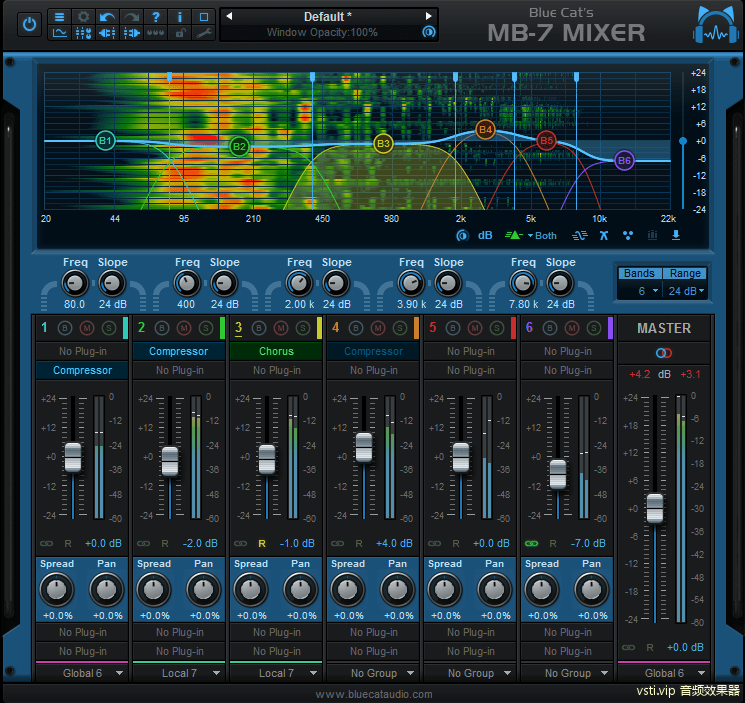Click the master stereo link circles icon
Screen dimensions: 745x703
[664, 353]
